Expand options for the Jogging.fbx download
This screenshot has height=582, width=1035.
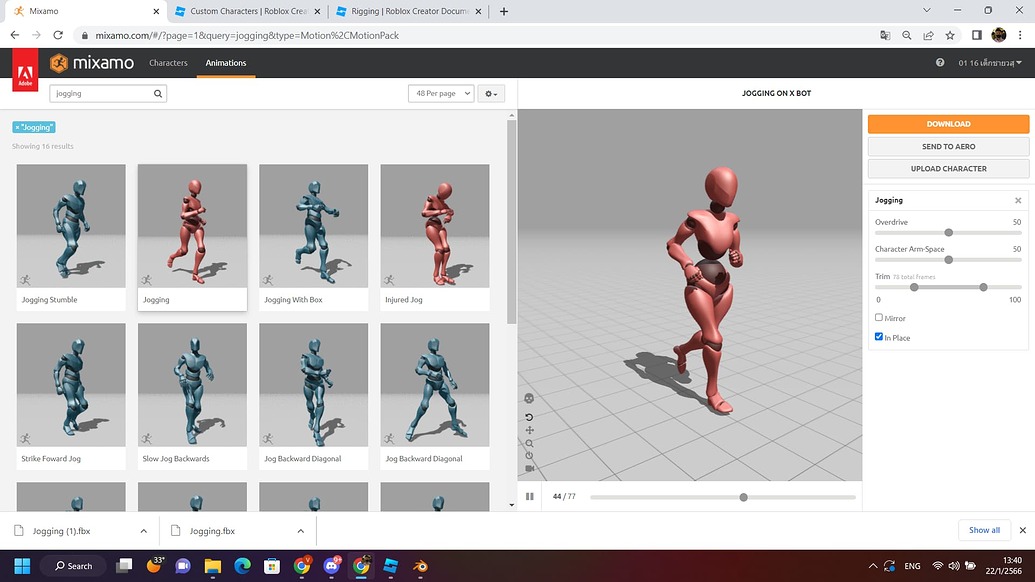(x=300, y=531)
